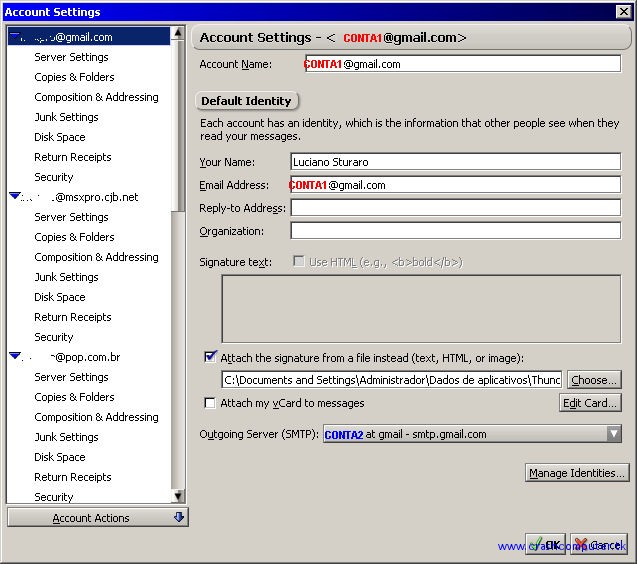Open Return Receipts under pop.com.br
The height and width of the screenshot is (564, 637).
[x=73, y=477]
